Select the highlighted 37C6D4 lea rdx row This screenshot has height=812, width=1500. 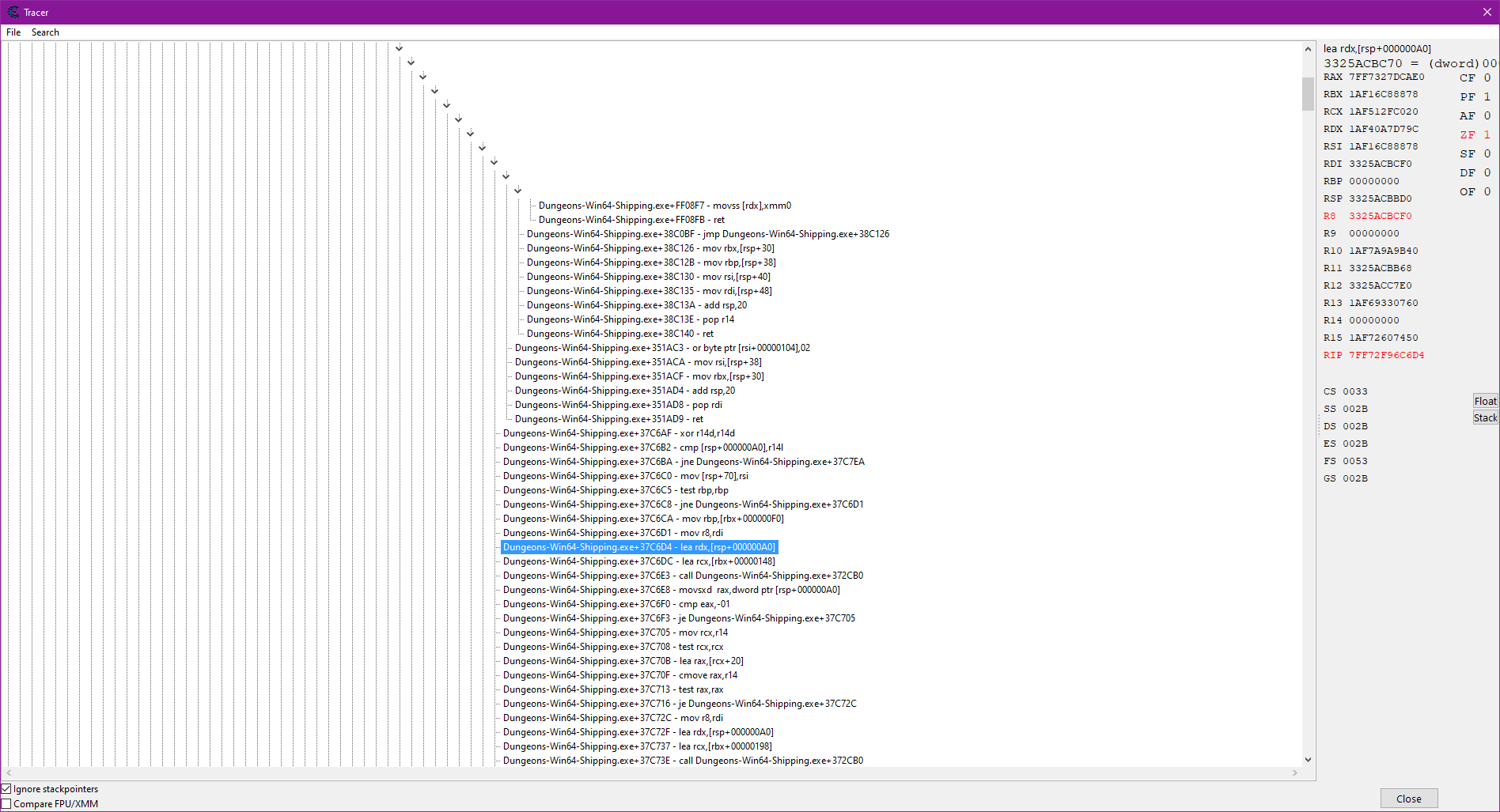click(639, 547)
